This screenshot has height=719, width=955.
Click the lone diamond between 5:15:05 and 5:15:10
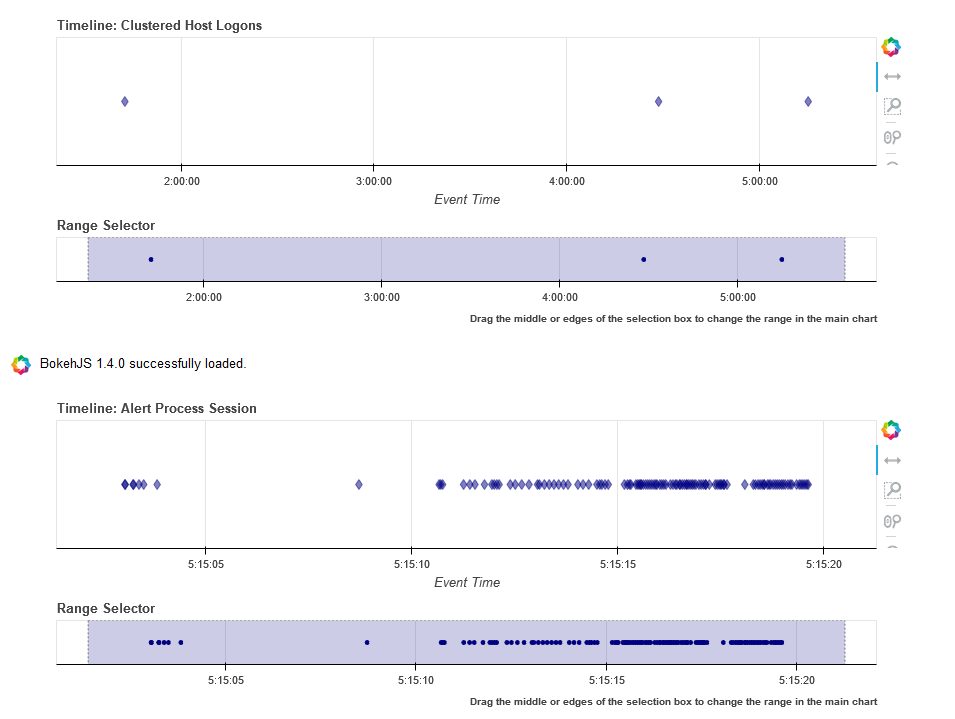point(359,485)
